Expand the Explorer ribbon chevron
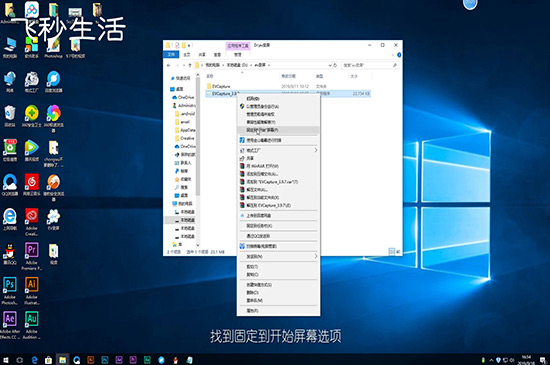 click(393, 55)
